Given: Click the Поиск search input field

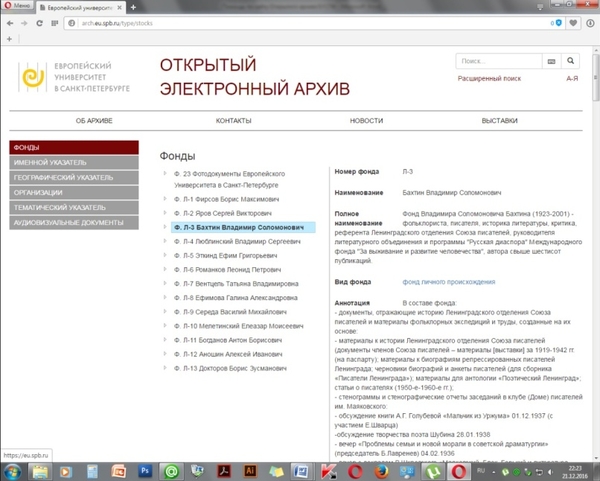Looking at the screenshot, I should (x=498, y=61).
